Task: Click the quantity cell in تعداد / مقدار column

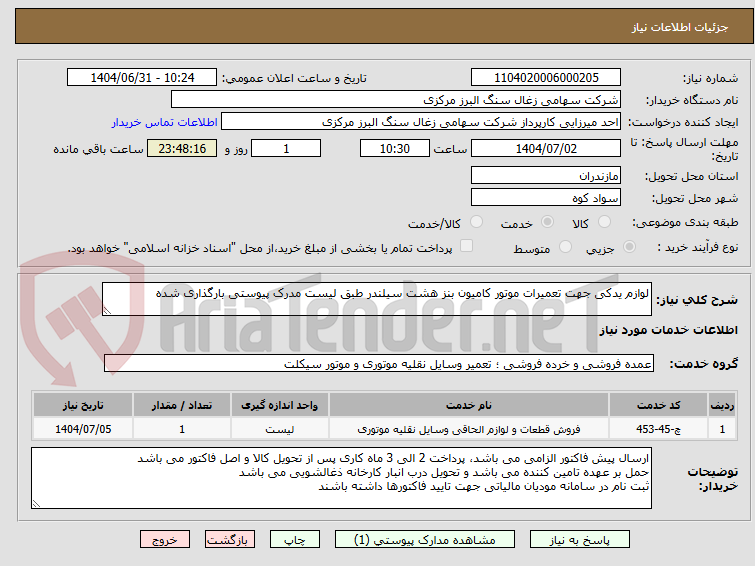Action: point(182,429)
